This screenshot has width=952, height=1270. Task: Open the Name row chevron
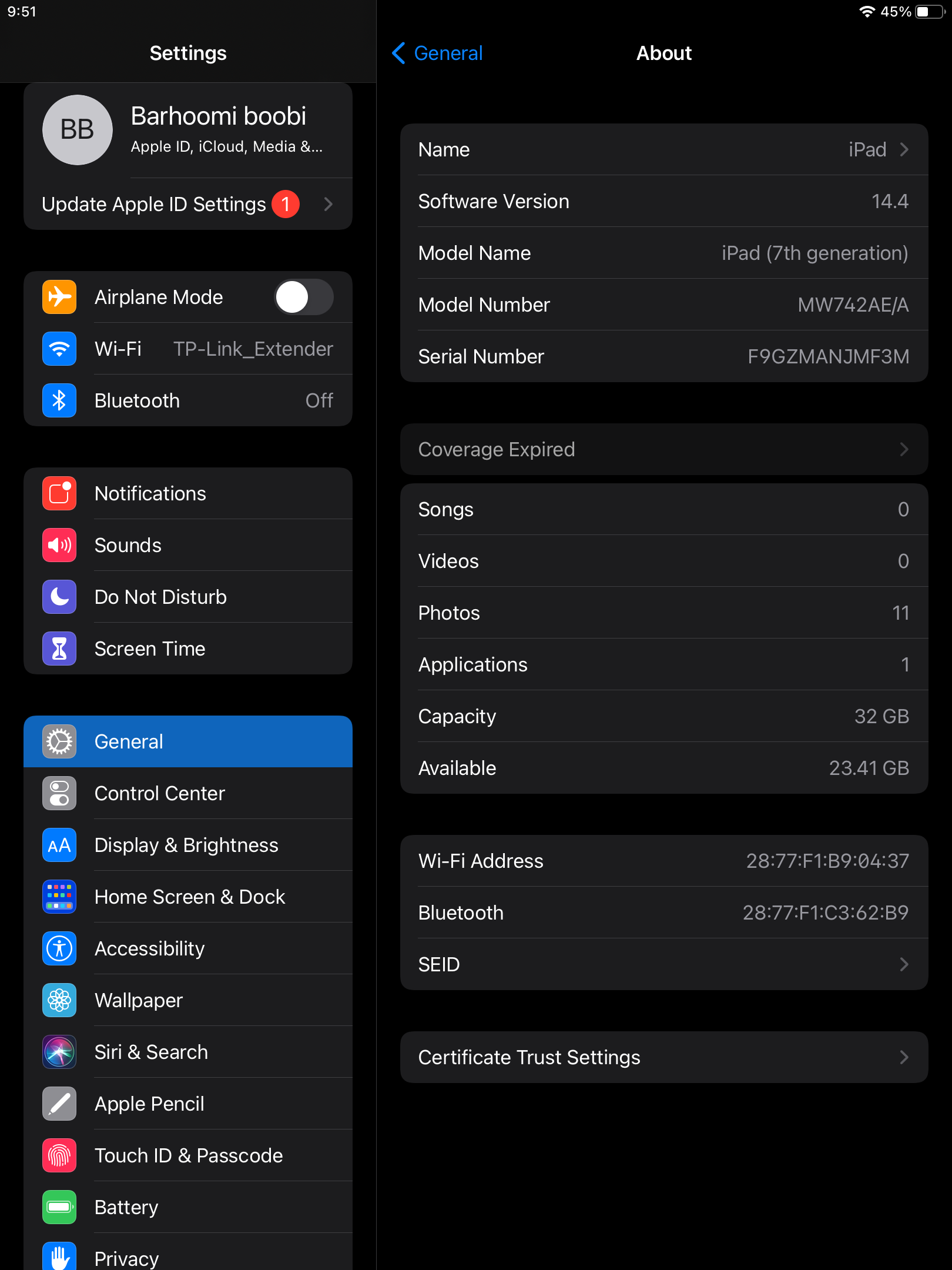(x=904, y=149)
